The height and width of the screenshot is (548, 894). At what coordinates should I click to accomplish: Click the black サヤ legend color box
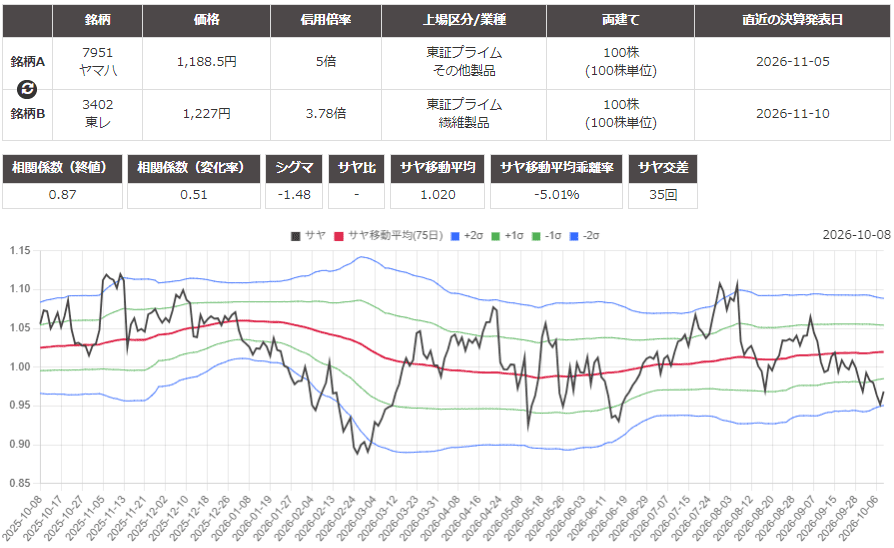(295, 236)
